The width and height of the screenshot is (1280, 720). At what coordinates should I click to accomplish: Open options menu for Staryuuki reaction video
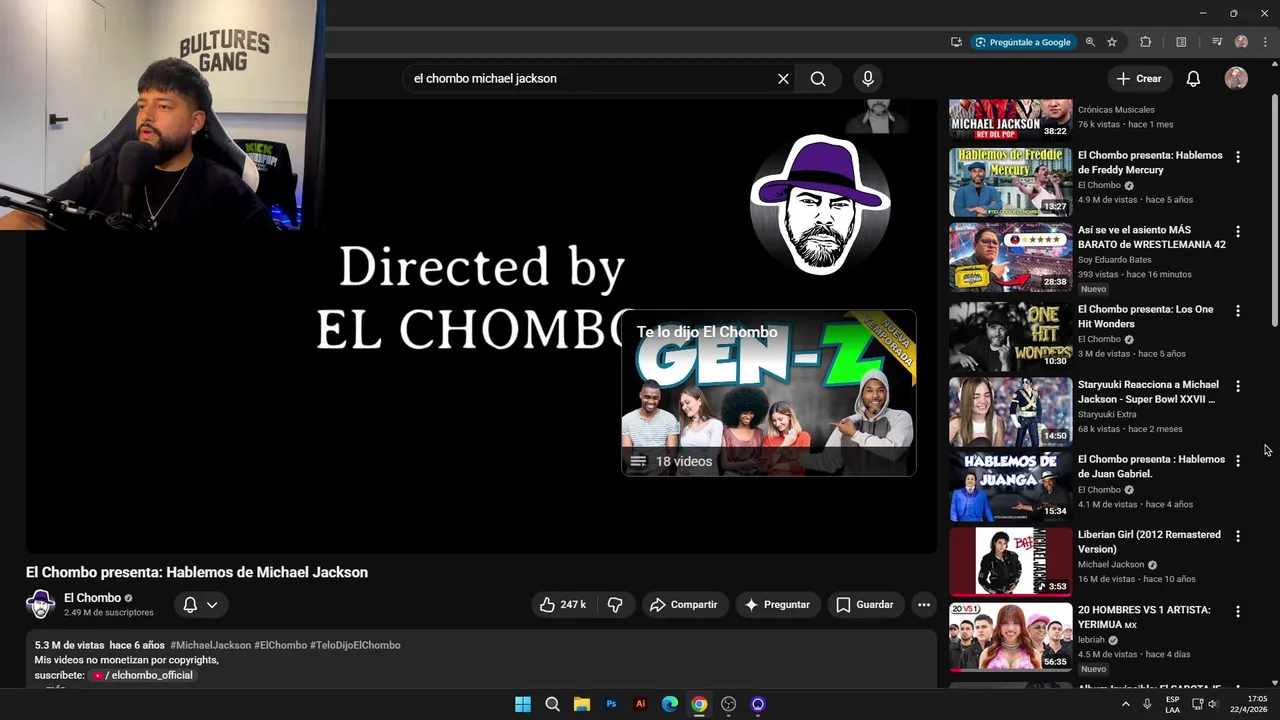coord(1238,386)
